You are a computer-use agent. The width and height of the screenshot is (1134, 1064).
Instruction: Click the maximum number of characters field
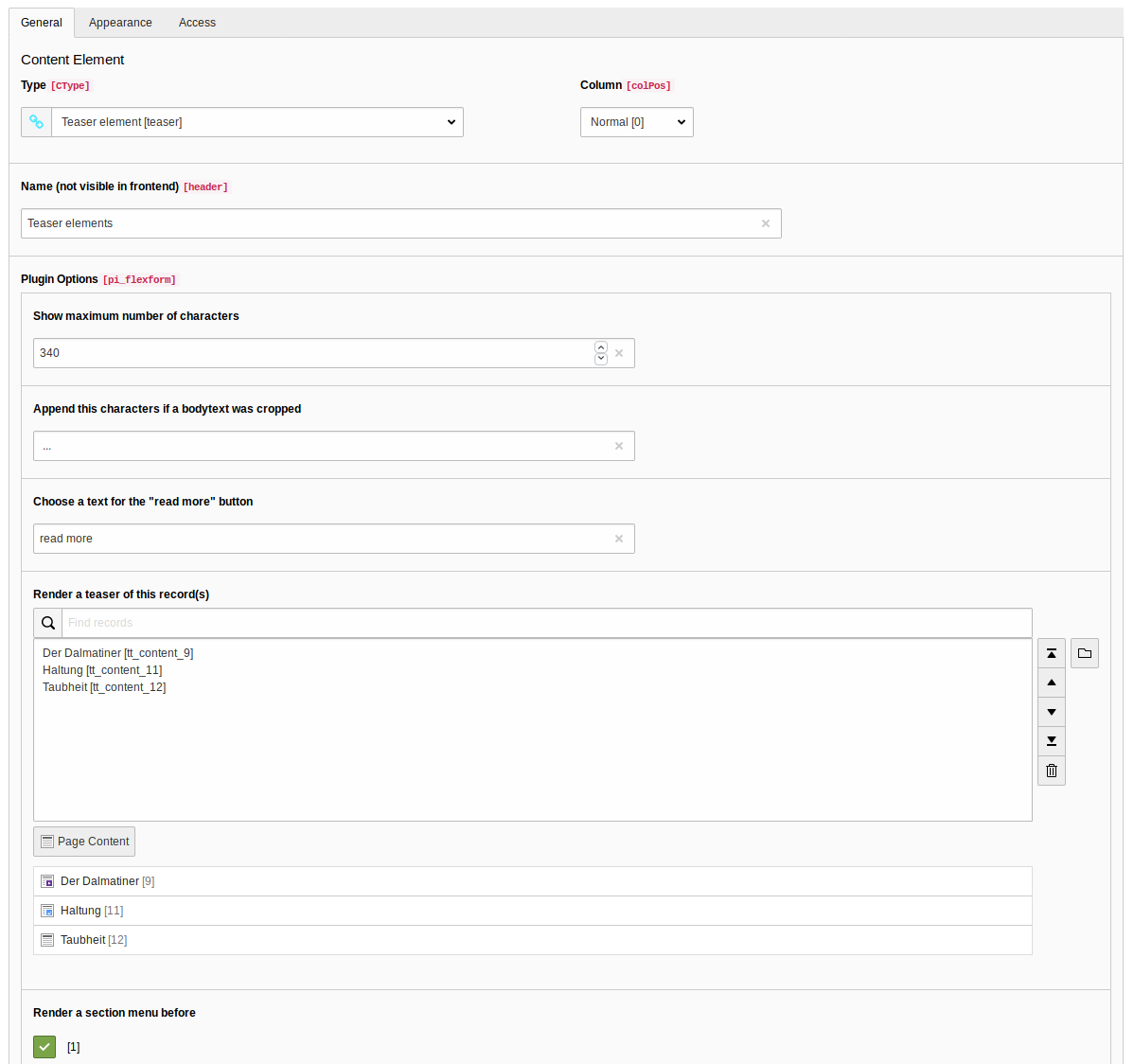[x=333, y=353]
